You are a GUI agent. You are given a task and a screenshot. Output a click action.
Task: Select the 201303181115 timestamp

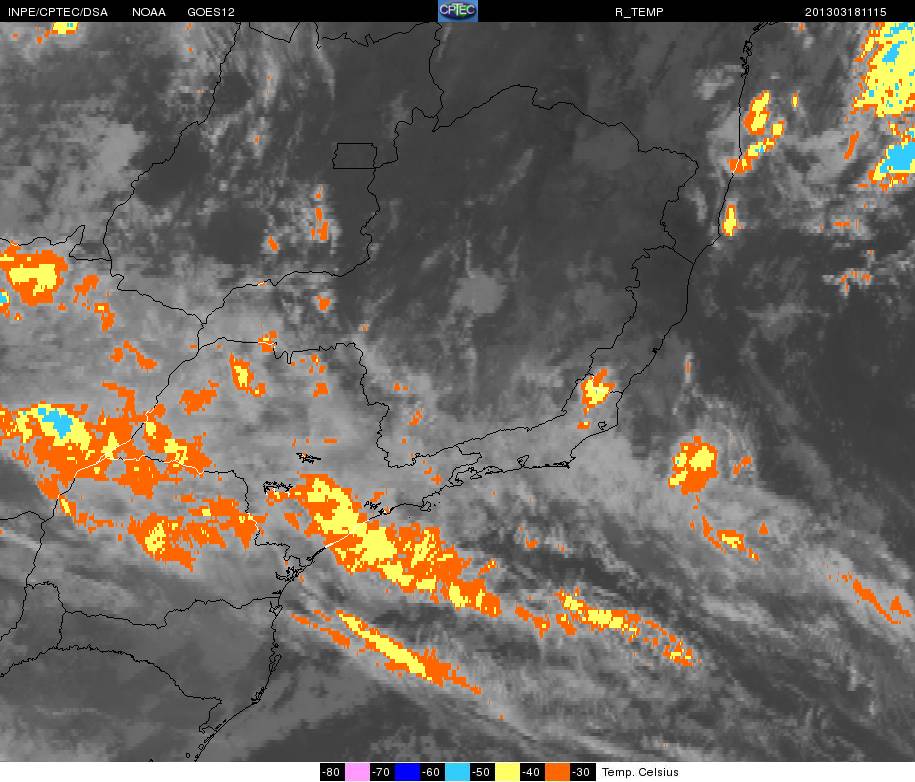pyautogui.click(x=846, y=12)
